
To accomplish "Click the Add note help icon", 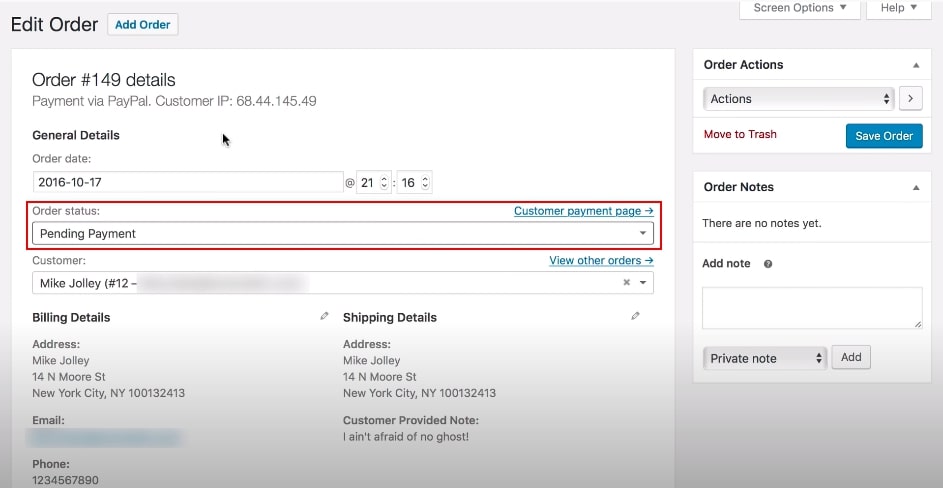I will (x=768, y=264).
